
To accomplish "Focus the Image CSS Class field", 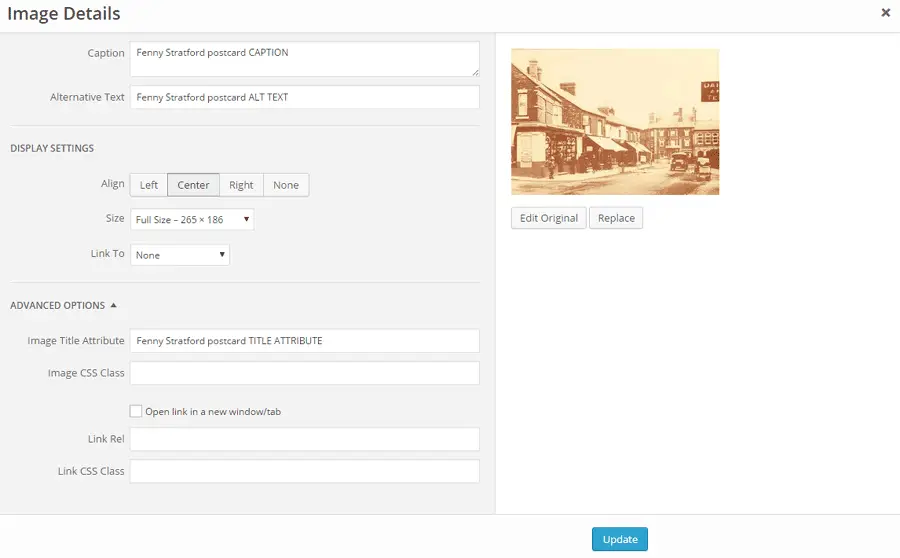I will click(x=304, y=373).
